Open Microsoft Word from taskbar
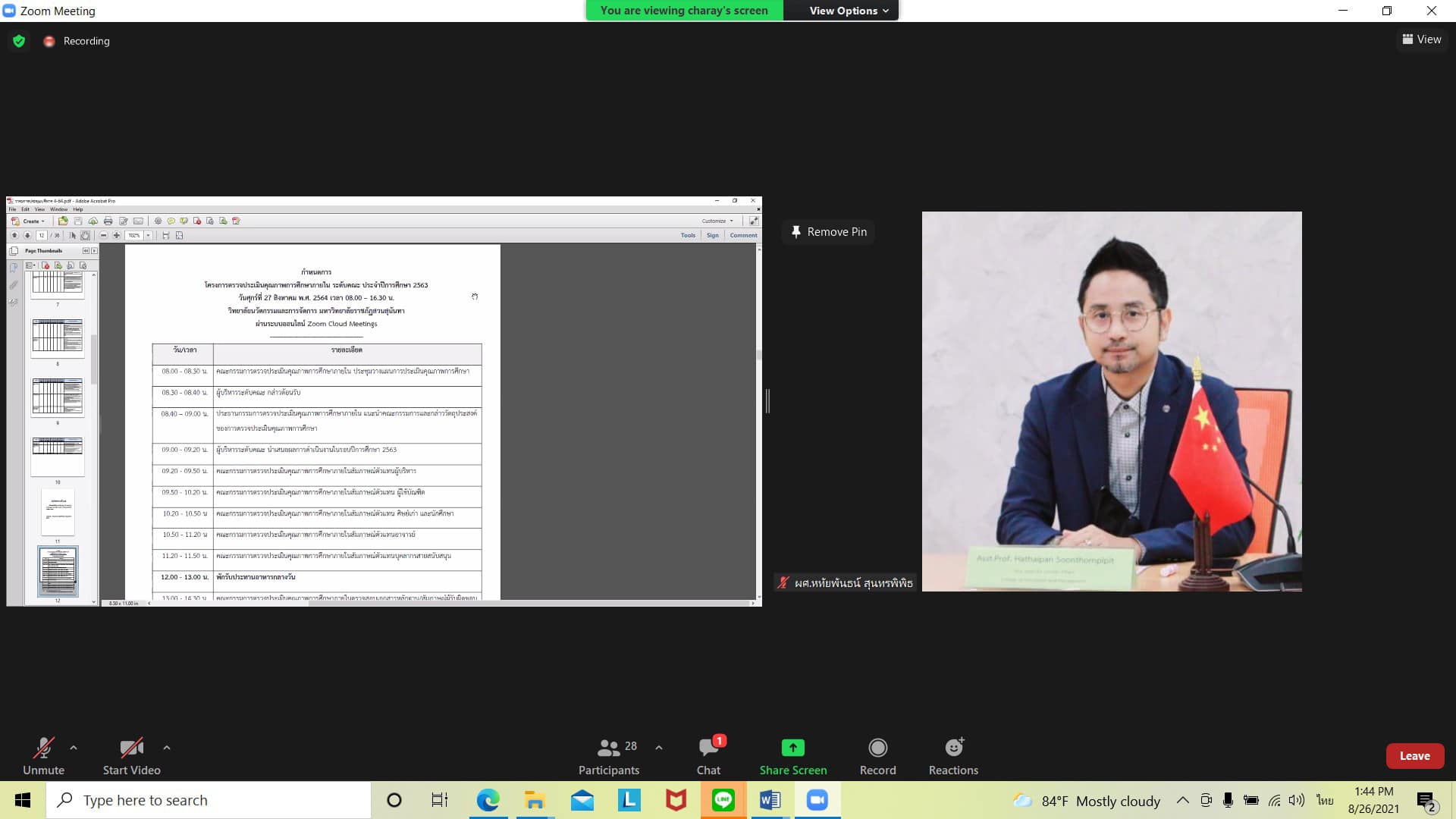 [x=770, y=800]
